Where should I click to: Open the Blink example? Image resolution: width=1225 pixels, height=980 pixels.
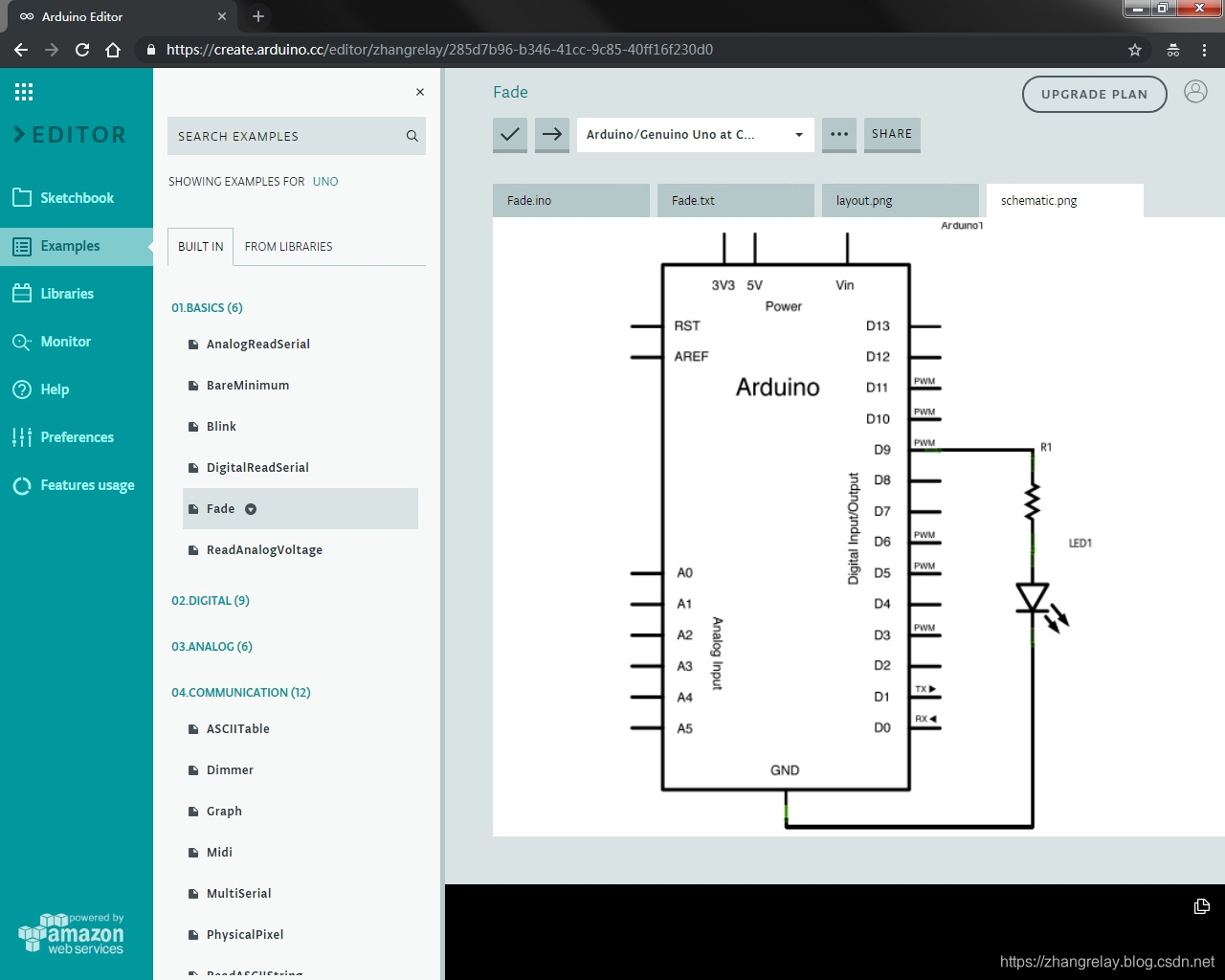221,427
